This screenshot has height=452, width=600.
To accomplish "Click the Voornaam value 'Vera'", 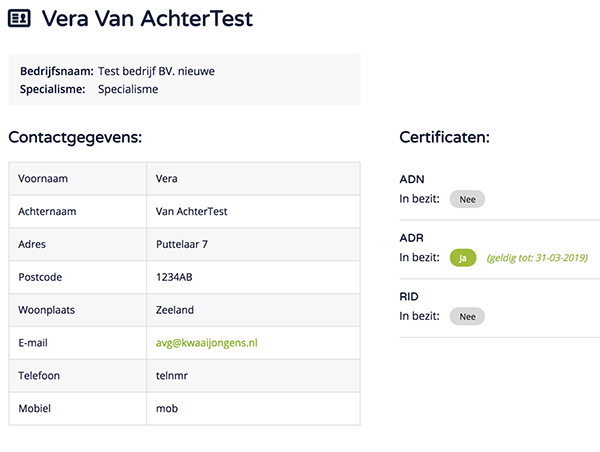I will pos(168,179).
